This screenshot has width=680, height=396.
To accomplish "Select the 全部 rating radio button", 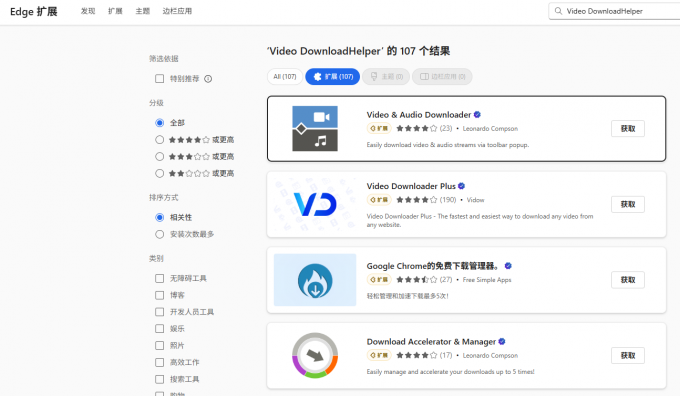I will pyautogui.click(x=160, y=123).
